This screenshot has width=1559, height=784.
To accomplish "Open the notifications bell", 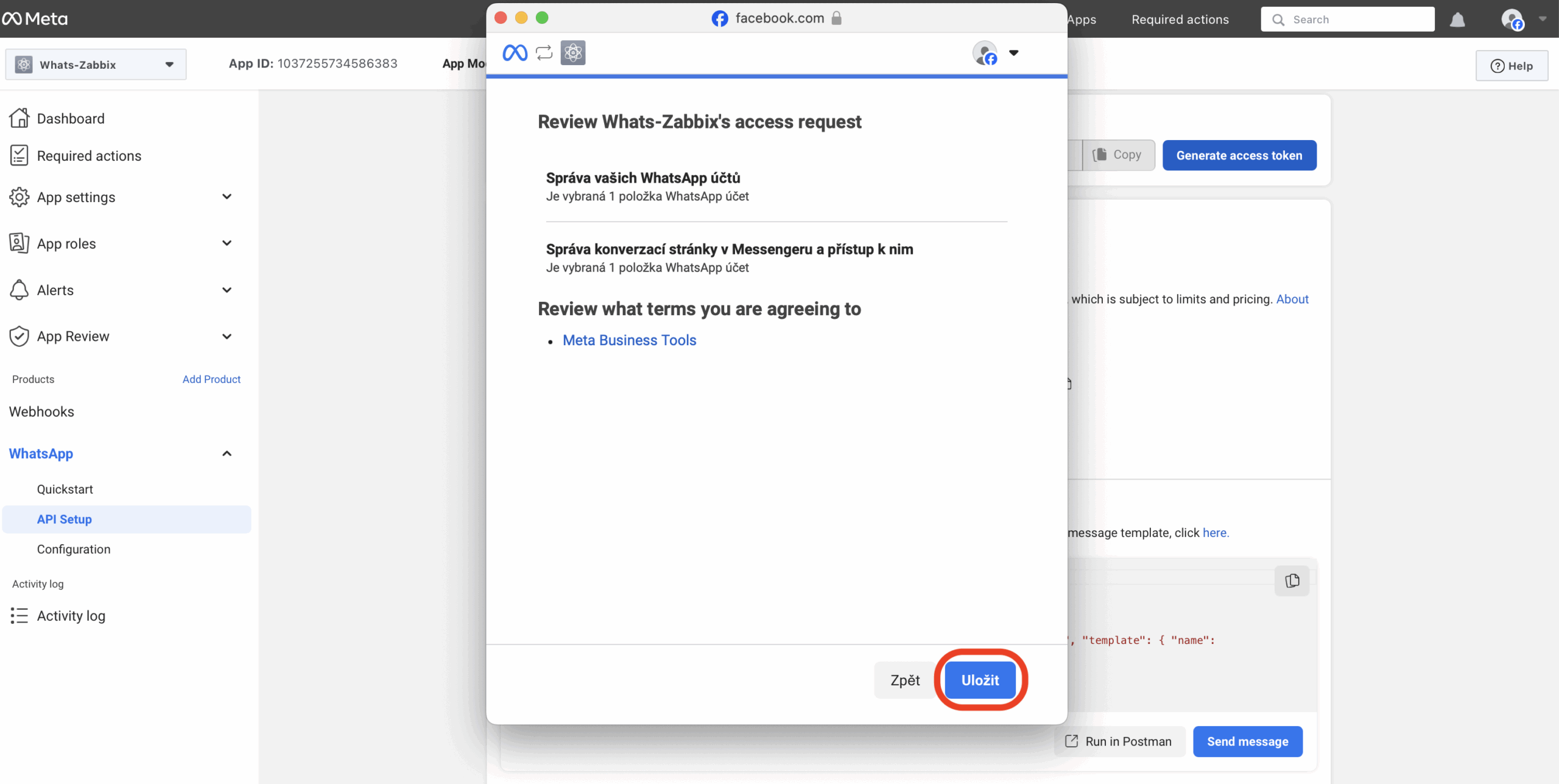I will [x=1457, y=19].
